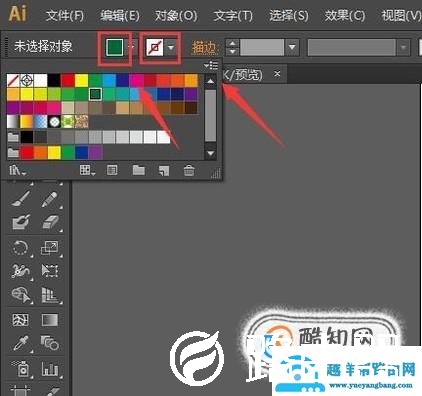Select the Pencil tool

pyautogui.click(x=50, y=199)
